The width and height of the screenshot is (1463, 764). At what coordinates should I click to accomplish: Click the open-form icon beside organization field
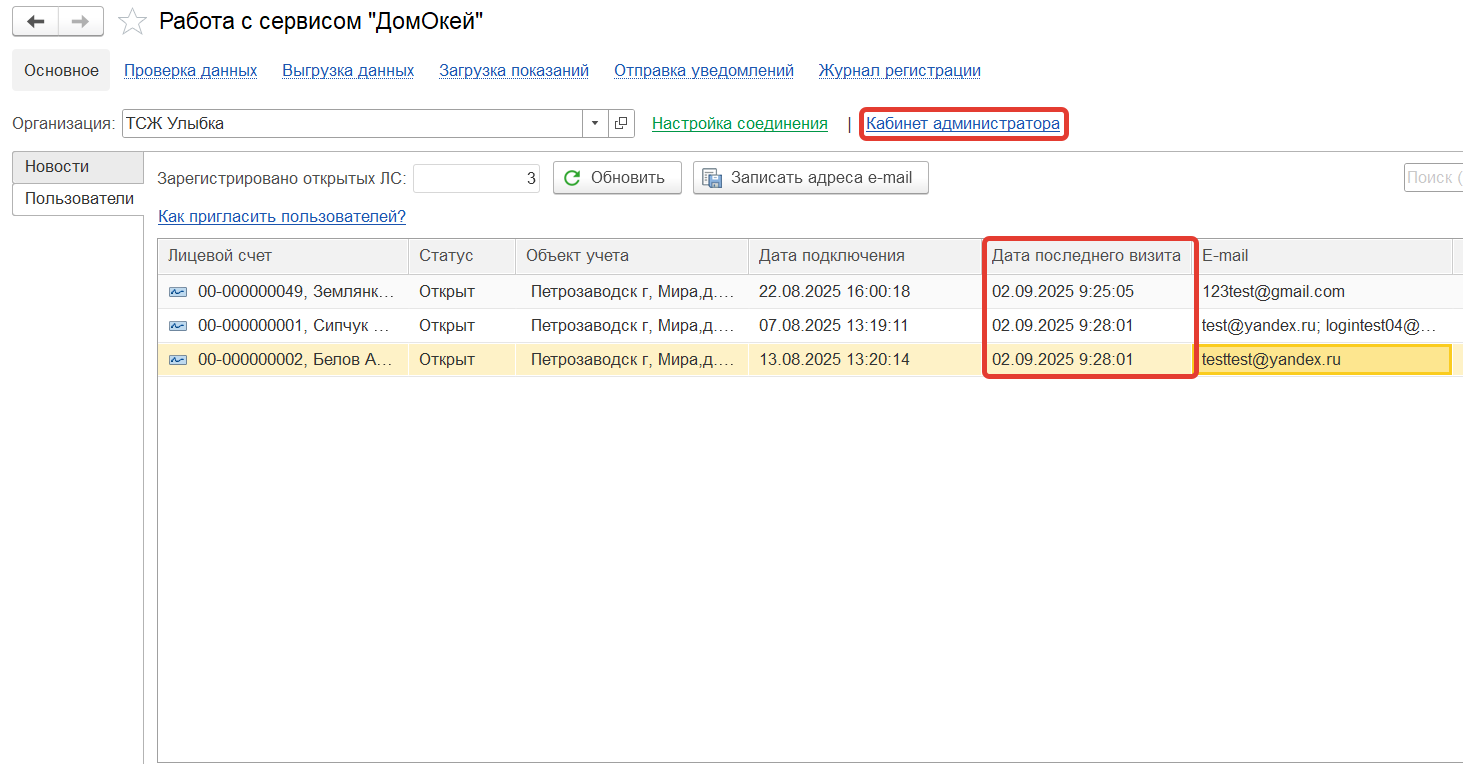621,124
